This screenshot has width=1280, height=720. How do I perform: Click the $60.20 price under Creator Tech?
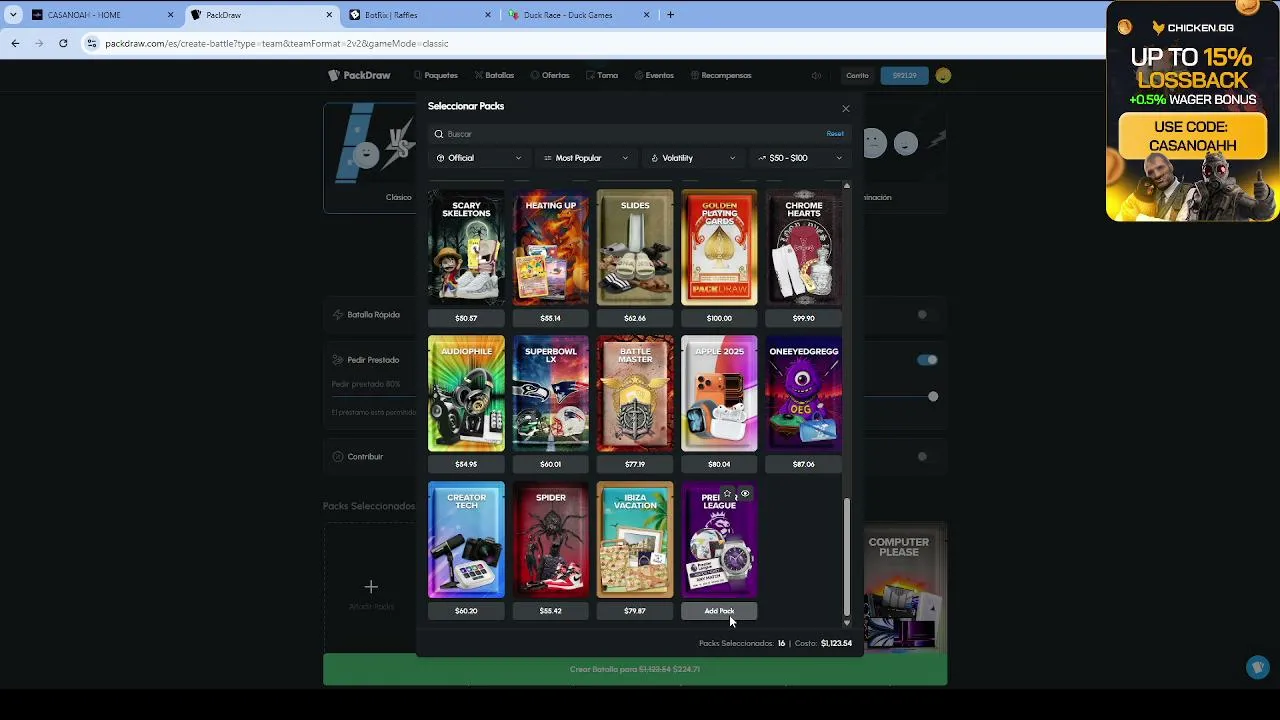click(466, 611)
